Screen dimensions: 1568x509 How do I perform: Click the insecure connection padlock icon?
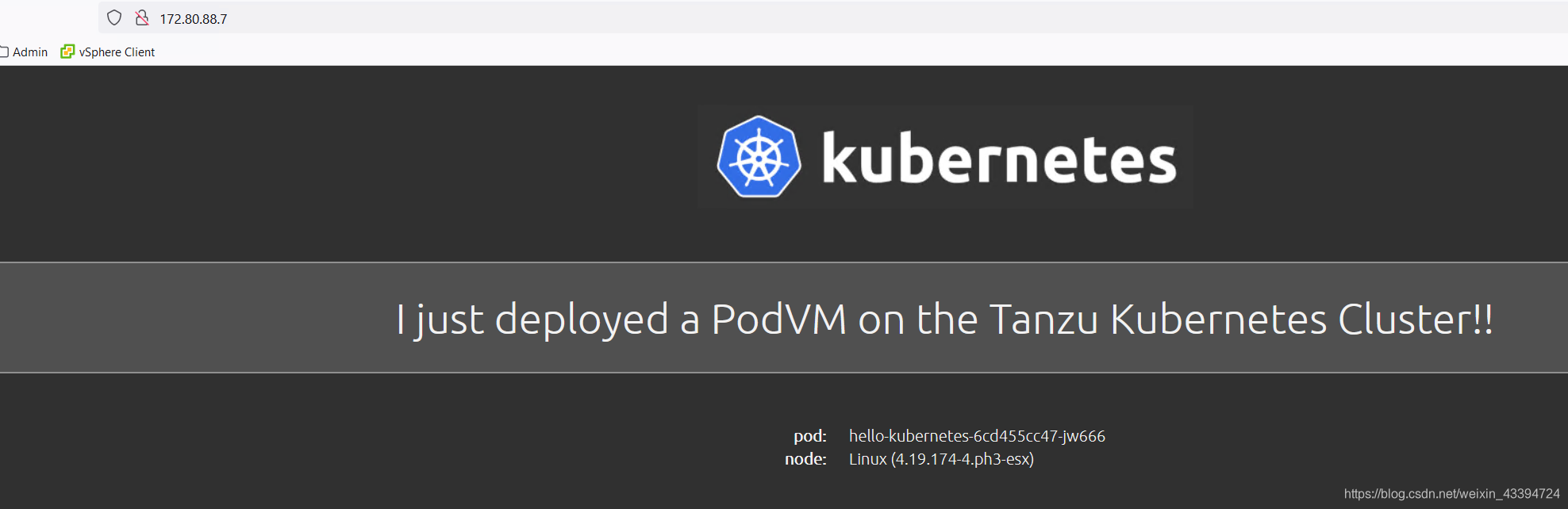(142, 17)
